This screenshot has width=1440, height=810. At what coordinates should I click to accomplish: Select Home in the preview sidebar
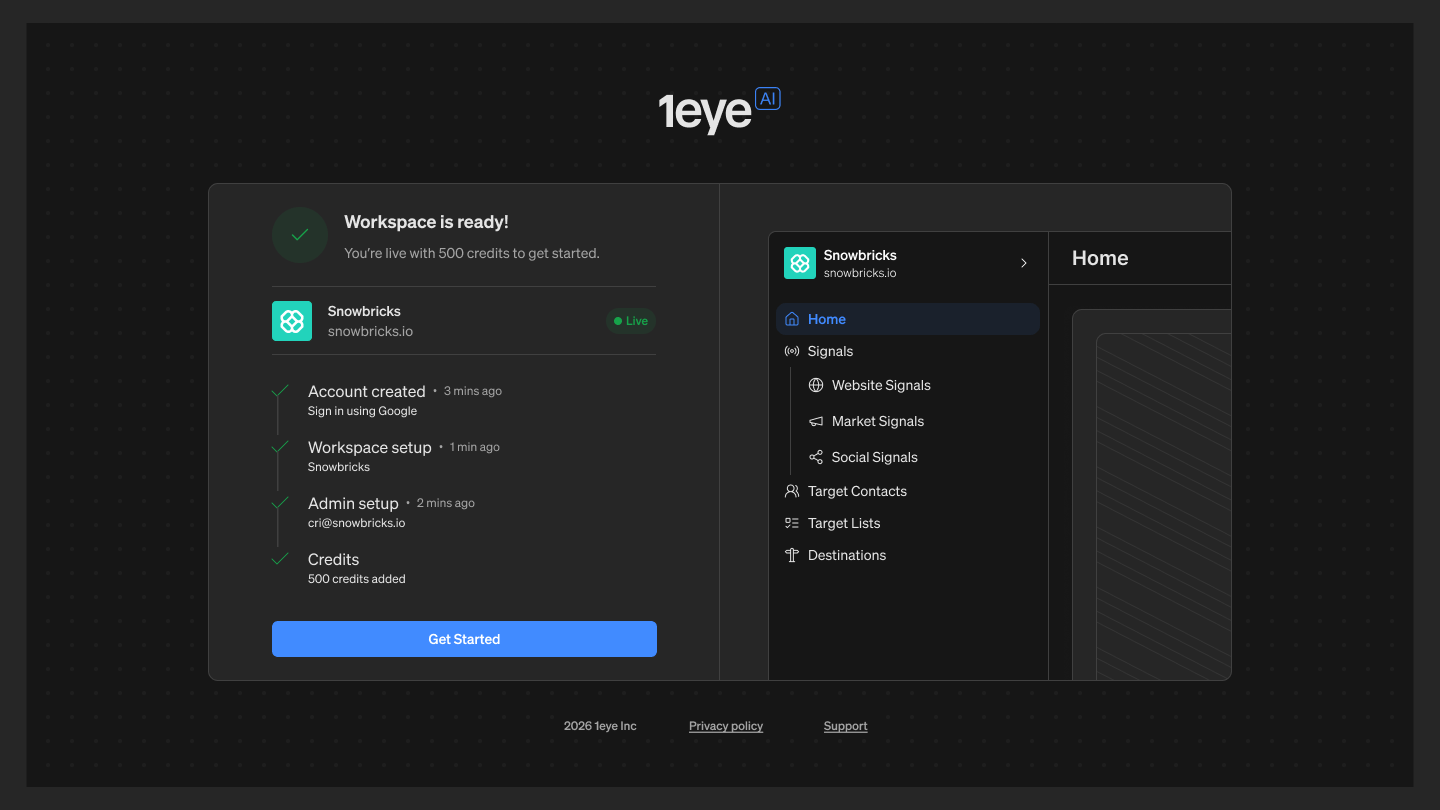(x=908, y=319)
